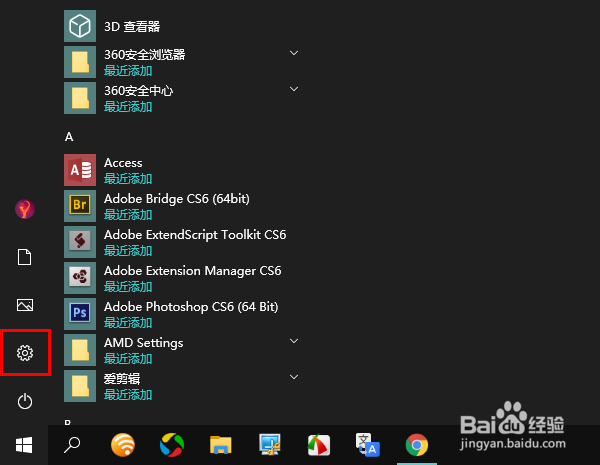Click the 360安全浏览器 label
This screenshot has width=600, height=465.
[x=145, y=55]
